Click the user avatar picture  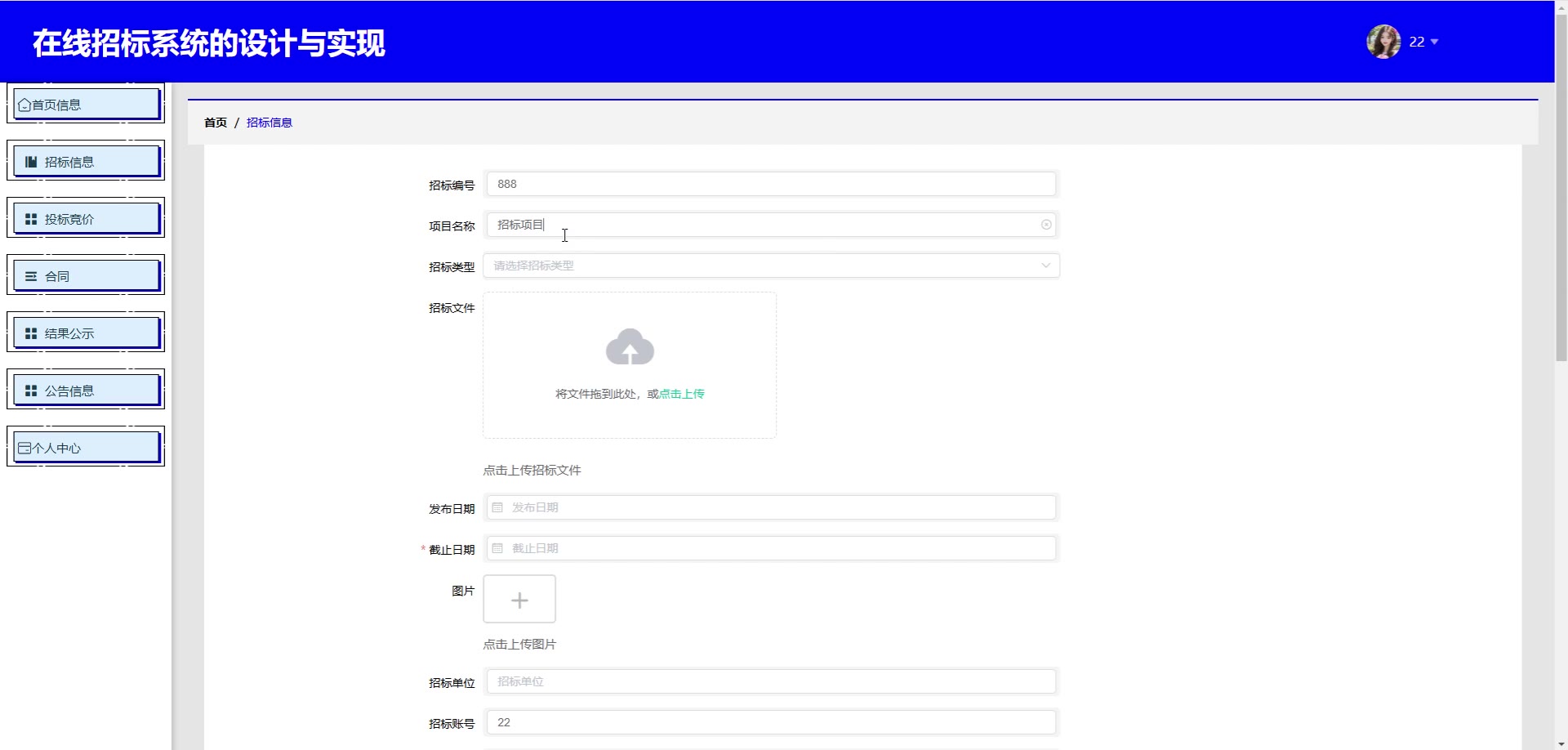(x=1383, y=42)
